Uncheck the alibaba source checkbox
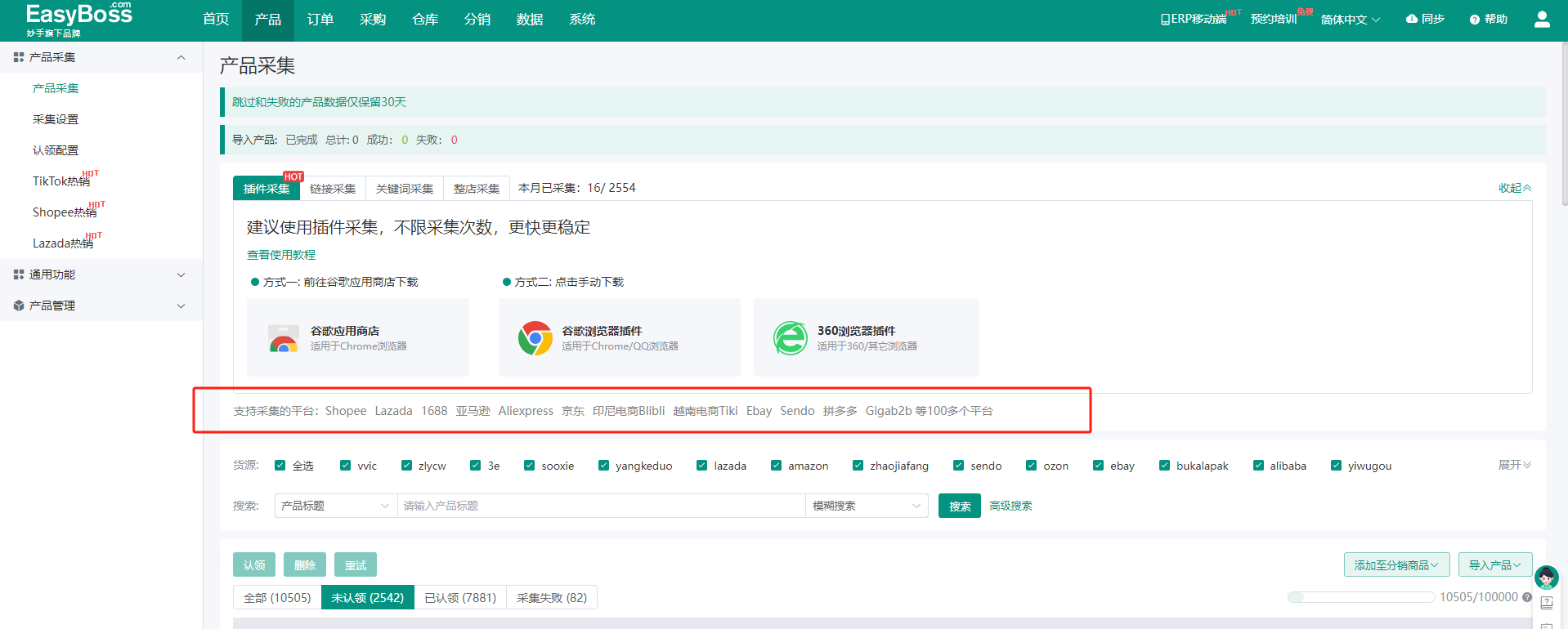 click(1257, 466)
